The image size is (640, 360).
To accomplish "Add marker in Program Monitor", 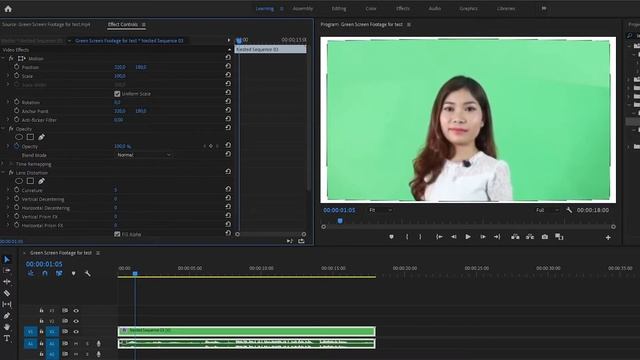I will click(391, 237).
